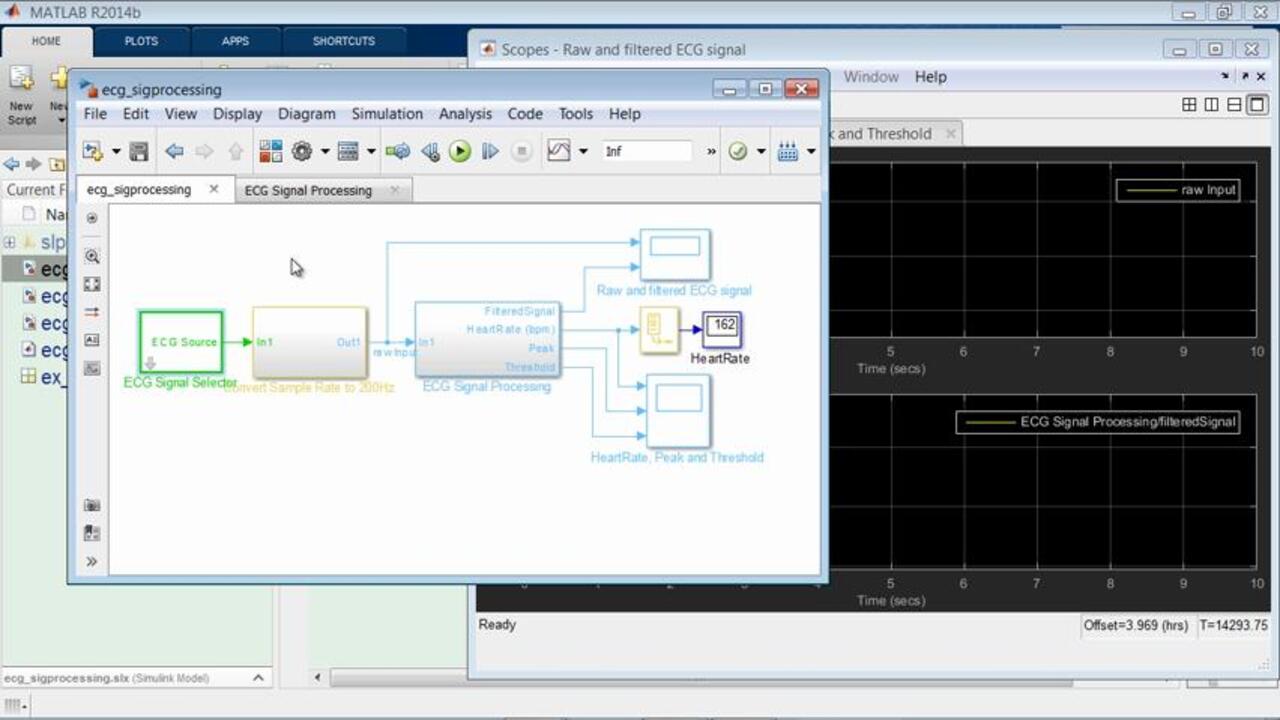This screenshot has width=1280, height=720.
Task: Open the Simulation Data Inspector dropdown arrow
Action: (583, 152)
